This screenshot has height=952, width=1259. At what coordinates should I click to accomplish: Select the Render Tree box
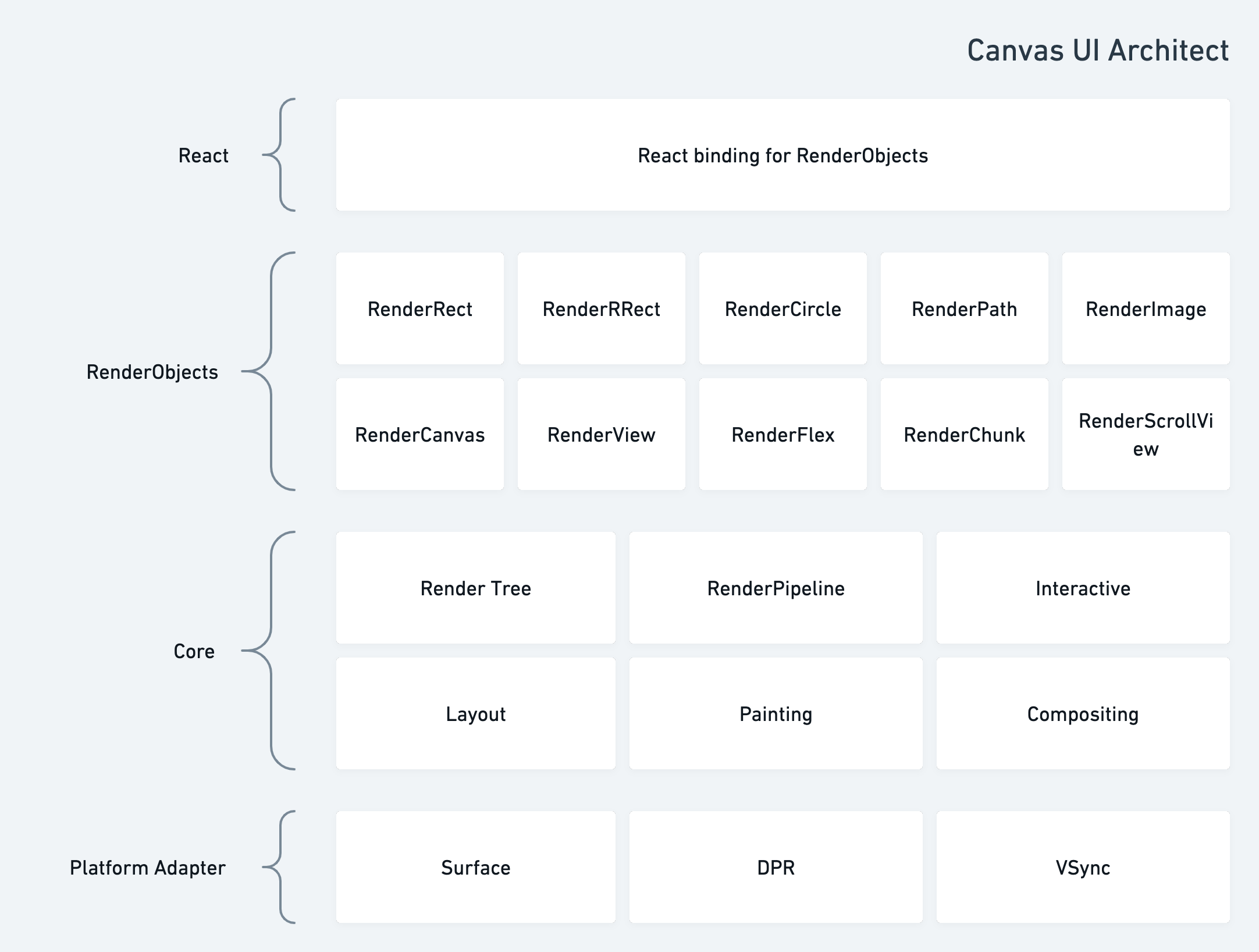[x=475, y=588]
